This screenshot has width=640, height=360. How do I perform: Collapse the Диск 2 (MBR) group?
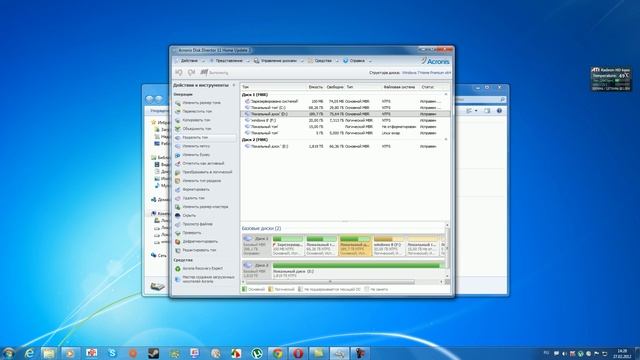(446, 140)
